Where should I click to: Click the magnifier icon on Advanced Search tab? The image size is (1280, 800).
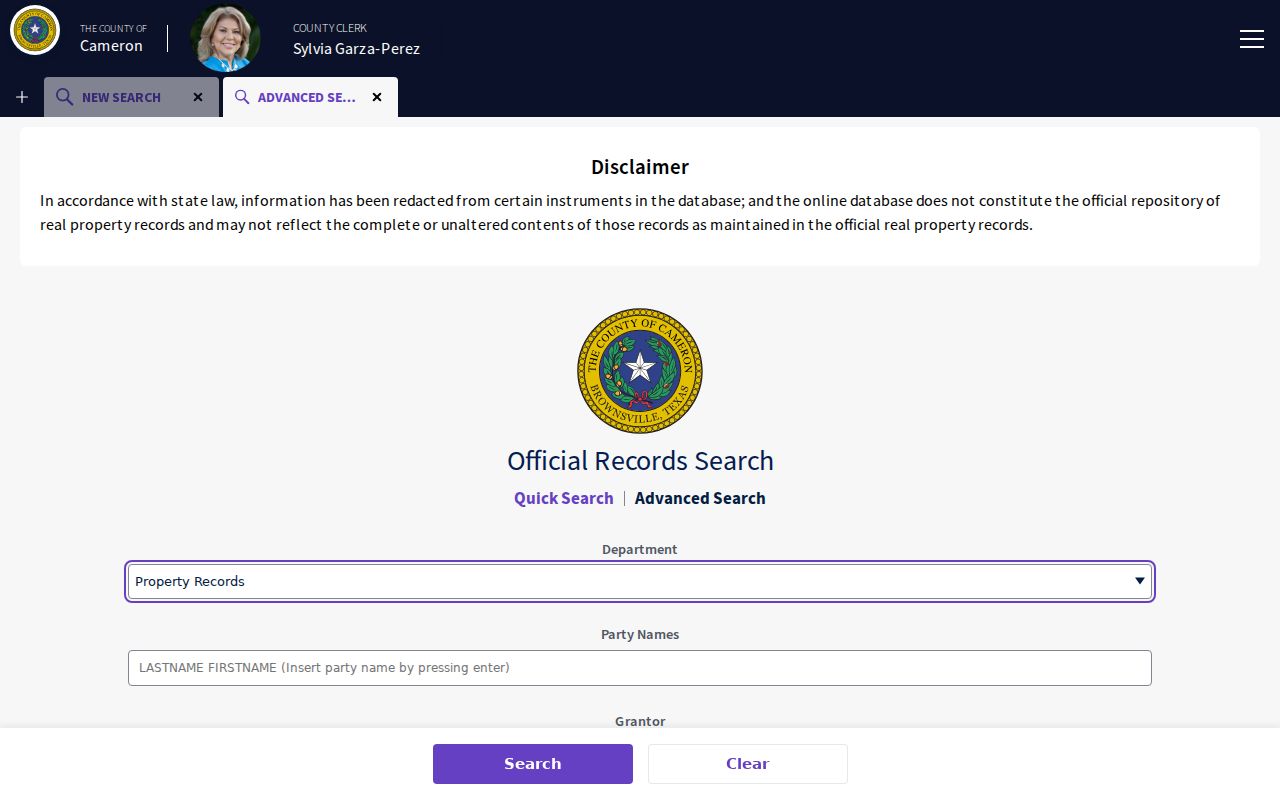click(x=241, y=97)
